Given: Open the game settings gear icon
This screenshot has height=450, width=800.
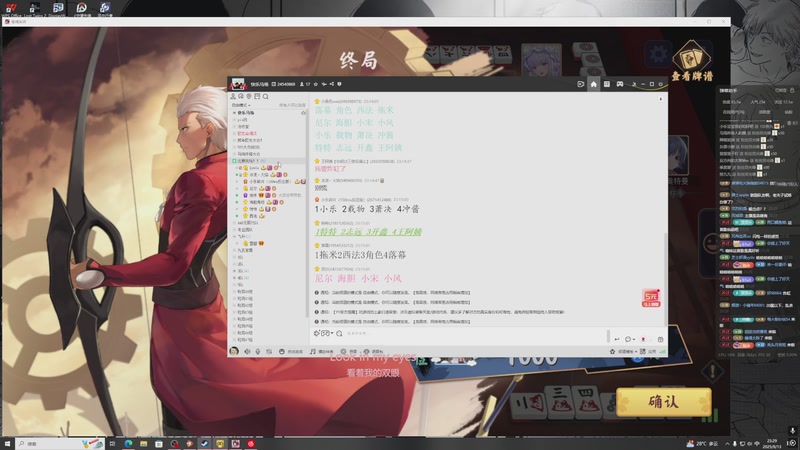Looking at the screenshot, I should [x=658, y=53].
